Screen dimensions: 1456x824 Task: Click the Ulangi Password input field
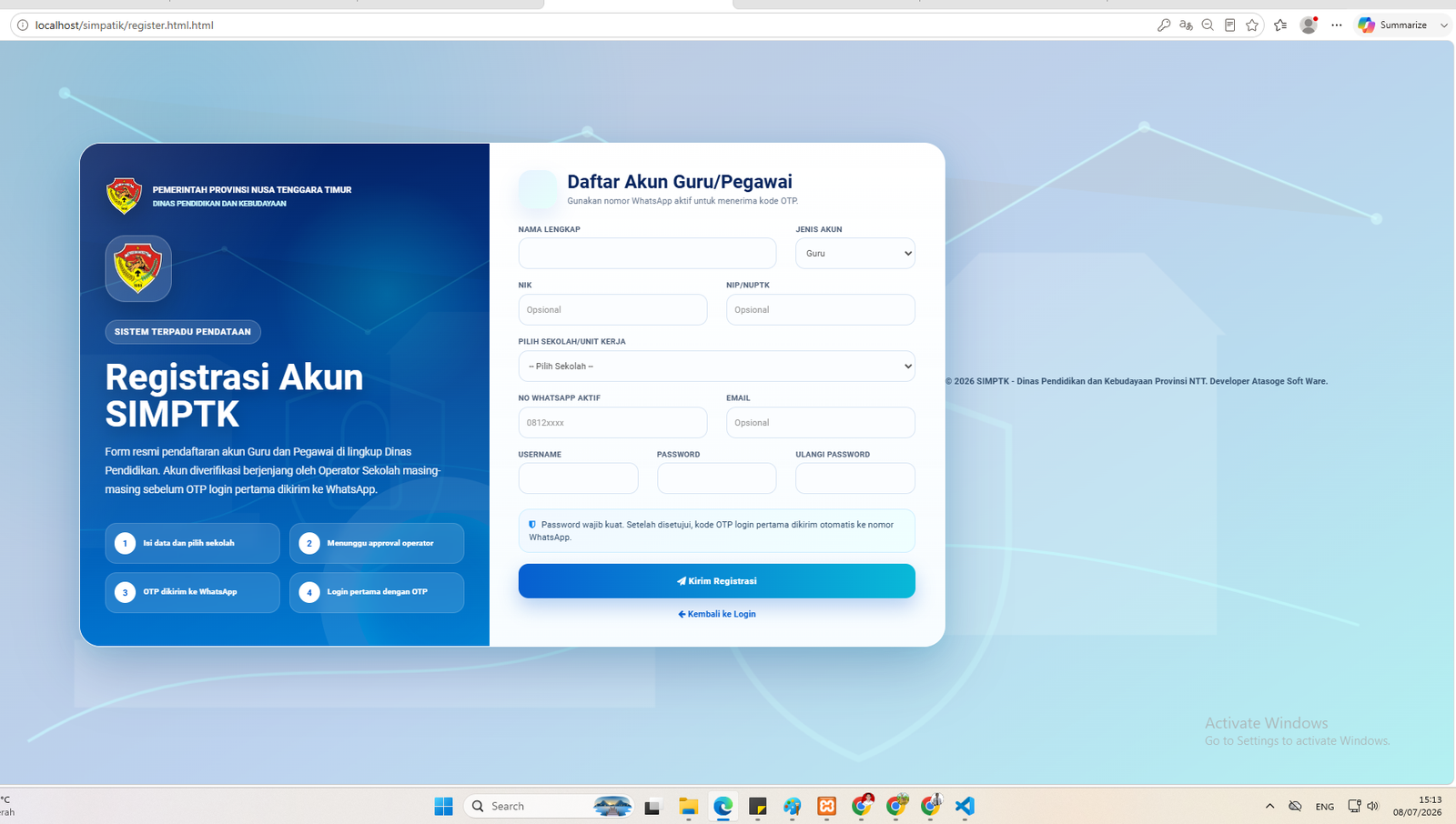pos(855,478)
